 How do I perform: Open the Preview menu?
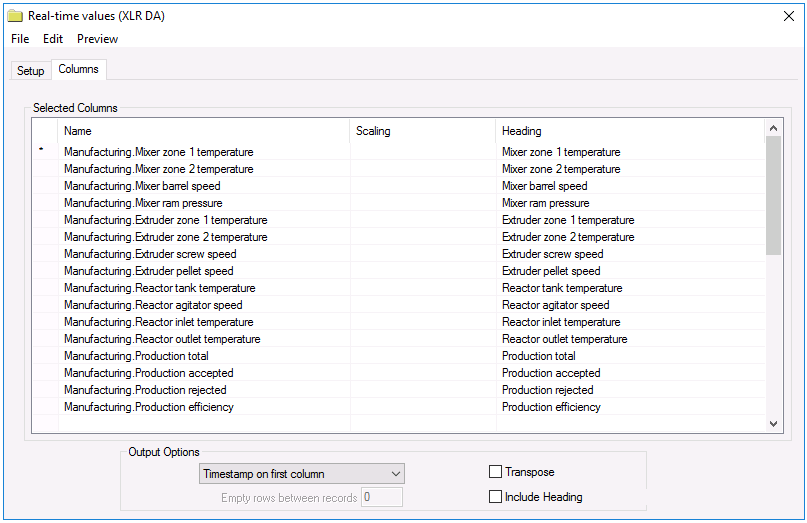[x=97, y=39]
